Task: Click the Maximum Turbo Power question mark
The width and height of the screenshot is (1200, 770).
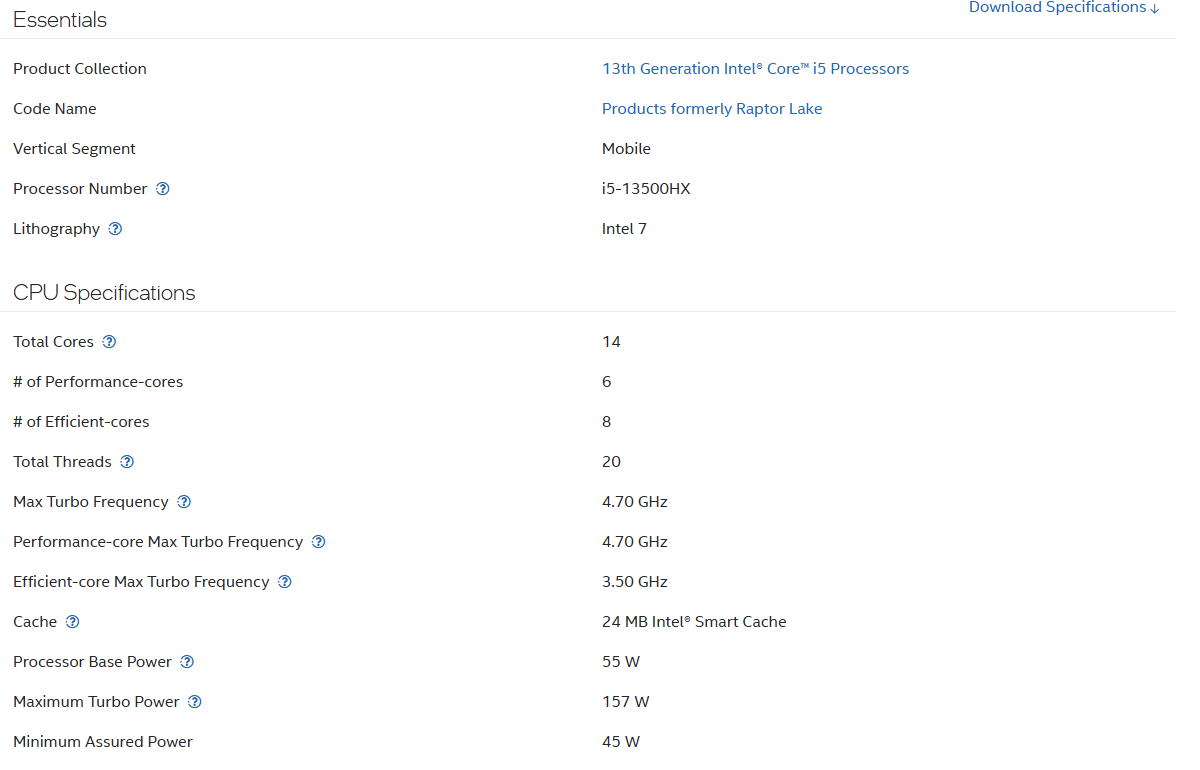Action: [195, 702]
